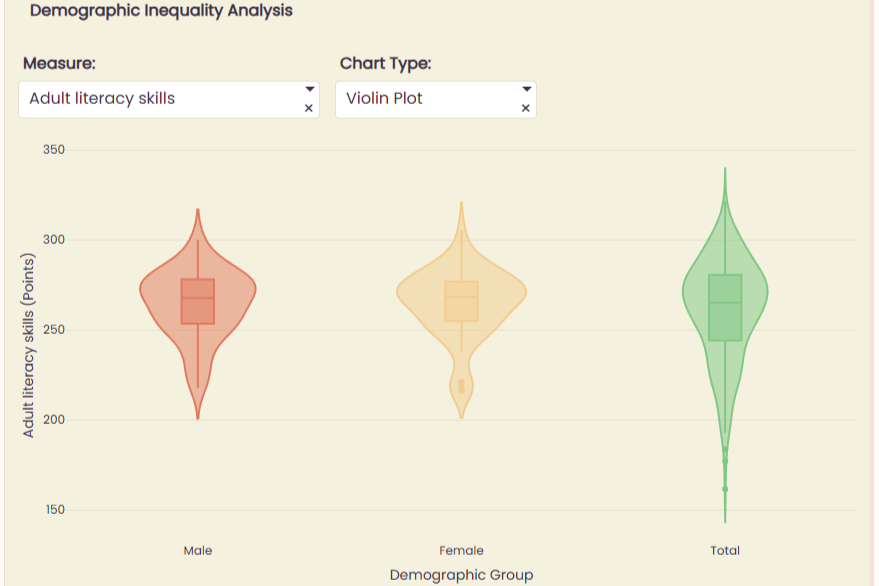Screen dimensions: 879x586
Task: Click the Male x-axis label
Action: 198,551
